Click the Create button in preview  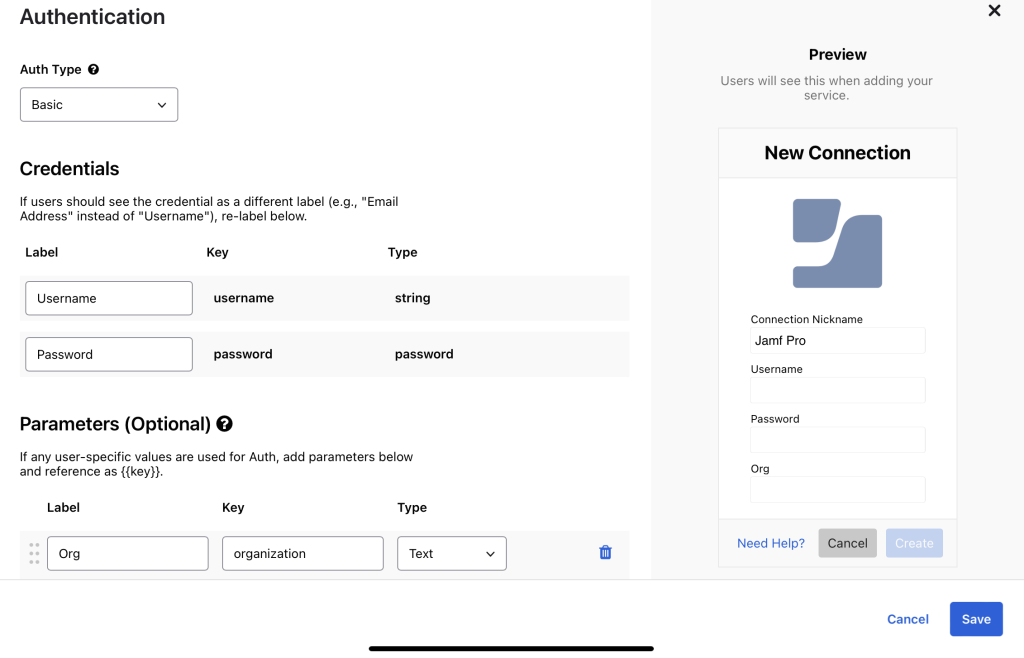pyautogui.click(x=914, y=543)
